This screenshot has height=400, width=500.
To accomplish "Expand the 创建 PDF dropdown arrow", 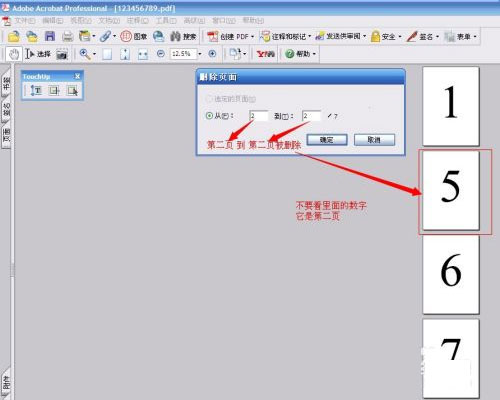I will 252,36.
